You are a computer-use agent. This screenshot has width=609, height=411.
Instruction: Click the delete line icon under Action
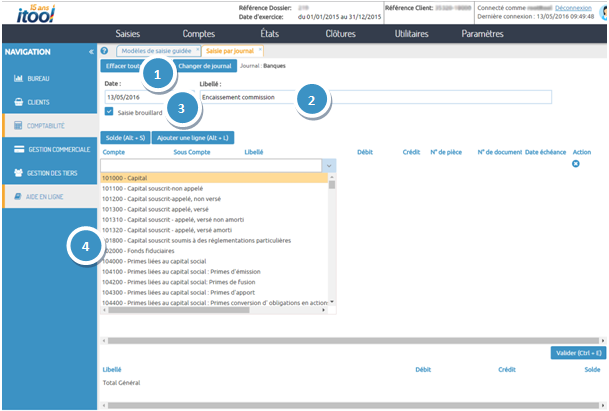(575, 163)
